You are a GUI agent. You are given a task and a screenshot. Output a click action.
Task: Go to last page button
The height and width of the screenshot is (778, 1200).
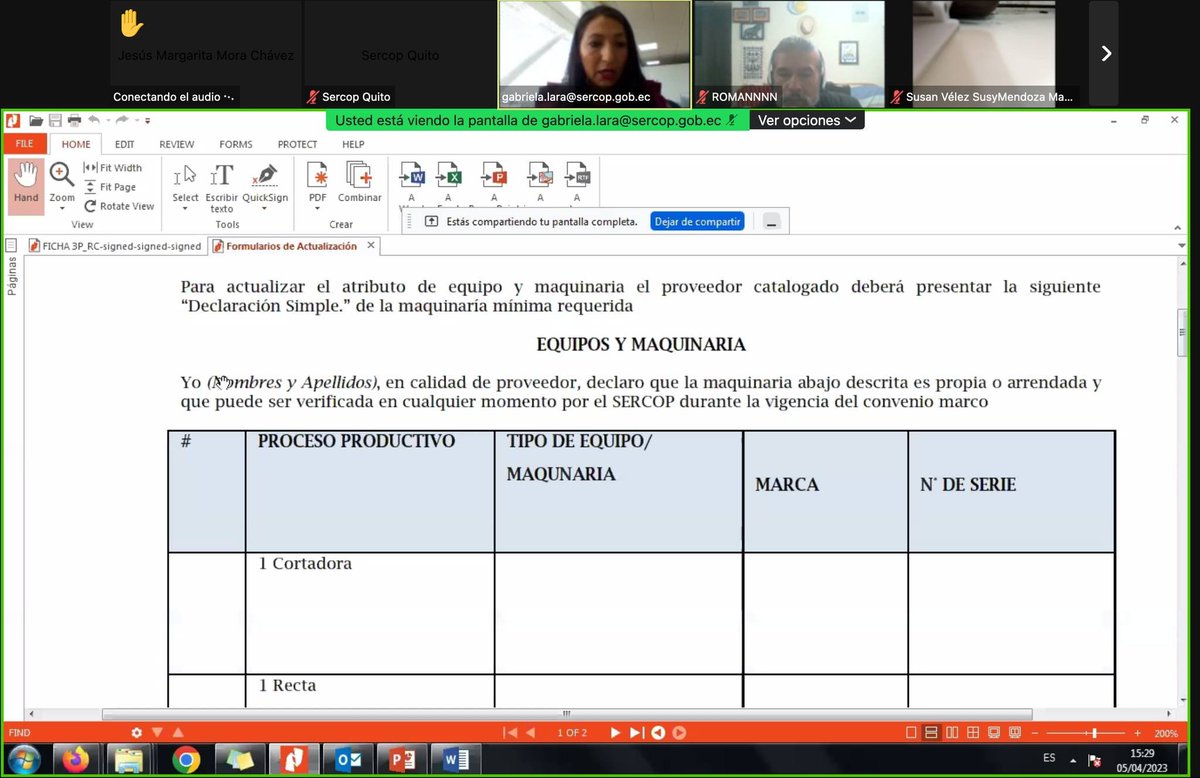tap(636, 733)
